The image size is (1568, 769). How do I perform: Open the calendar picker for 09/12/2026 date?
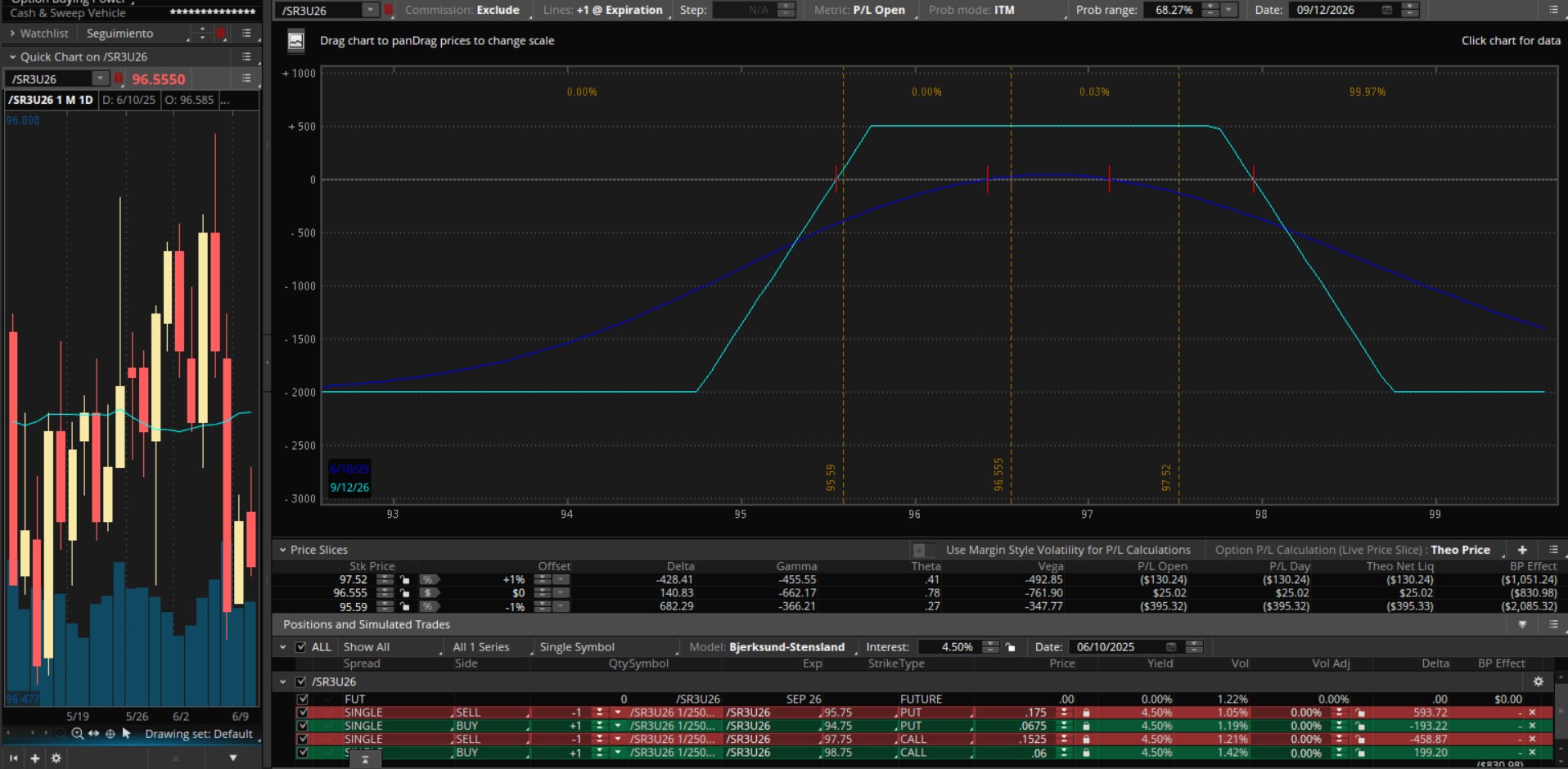coord(1386,10)
